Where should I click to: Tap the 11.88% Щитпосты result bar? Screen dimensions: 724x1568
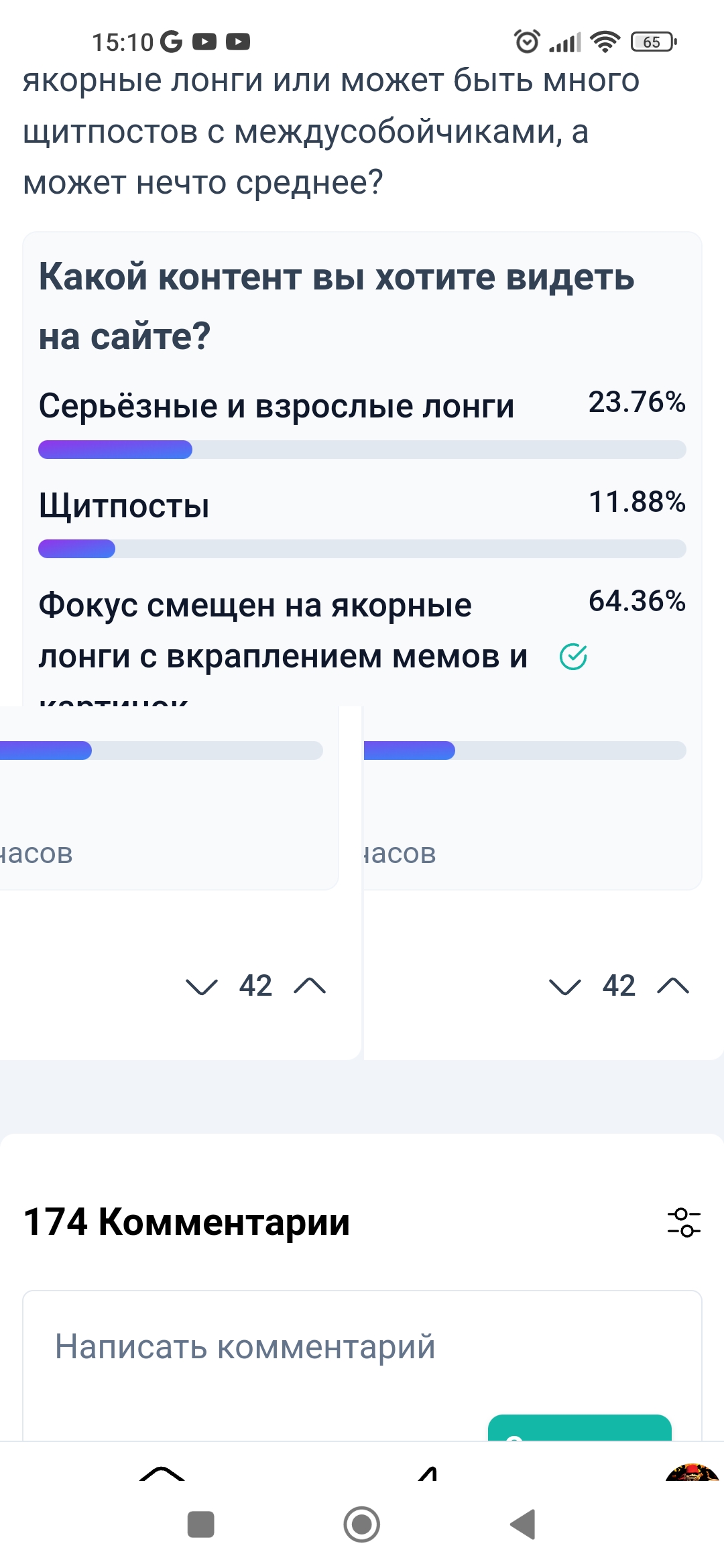(x=362, y=549)
